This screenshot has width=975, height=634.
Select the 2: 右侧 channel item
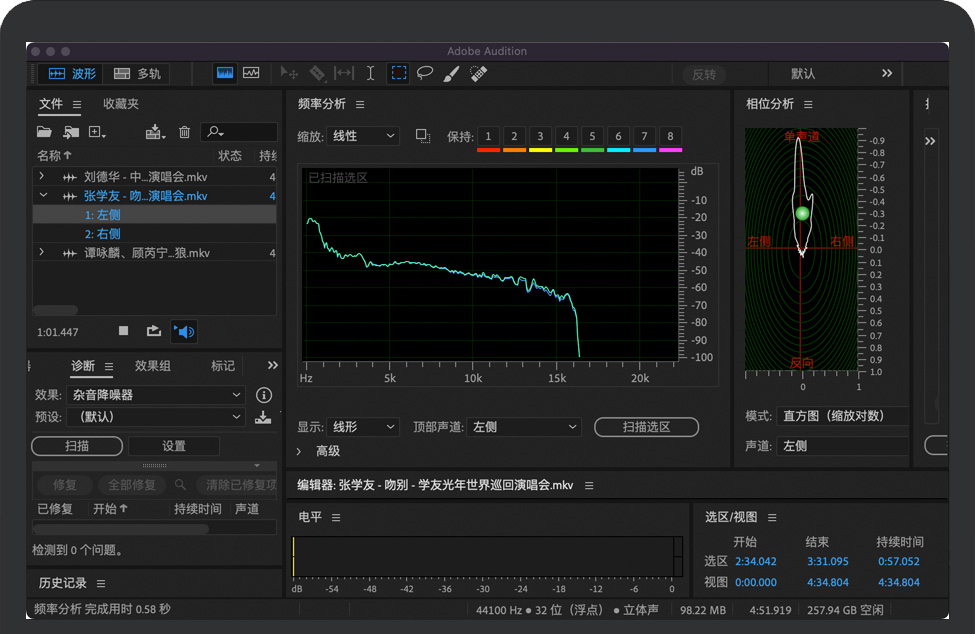click(102, 234)
